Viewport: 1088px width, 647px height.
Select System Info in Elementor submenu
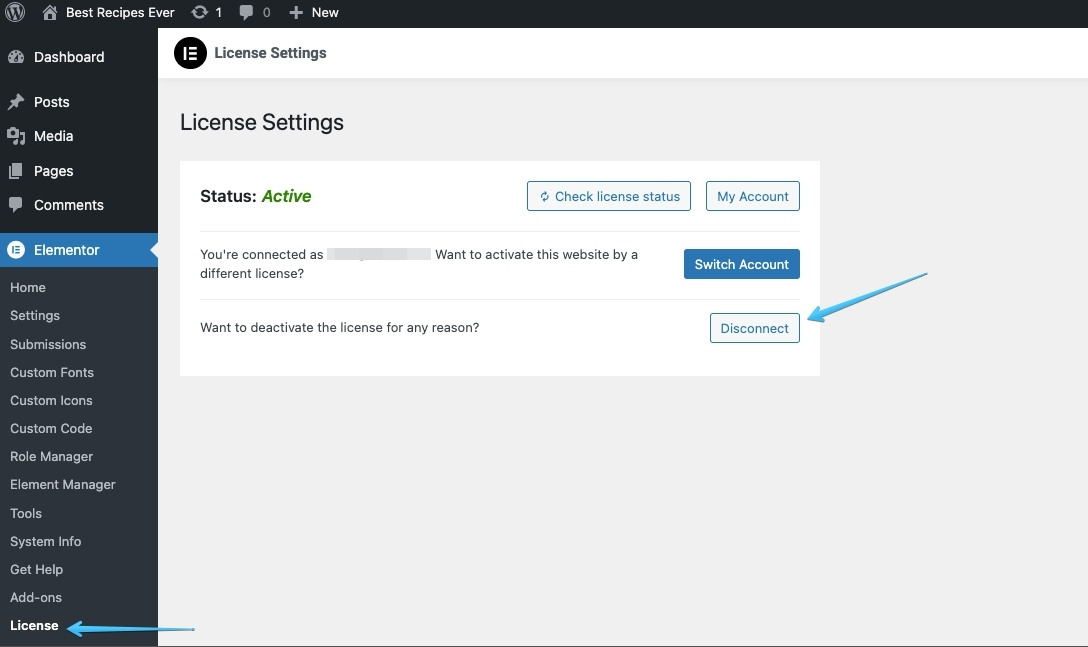click(x=46, y=541)
